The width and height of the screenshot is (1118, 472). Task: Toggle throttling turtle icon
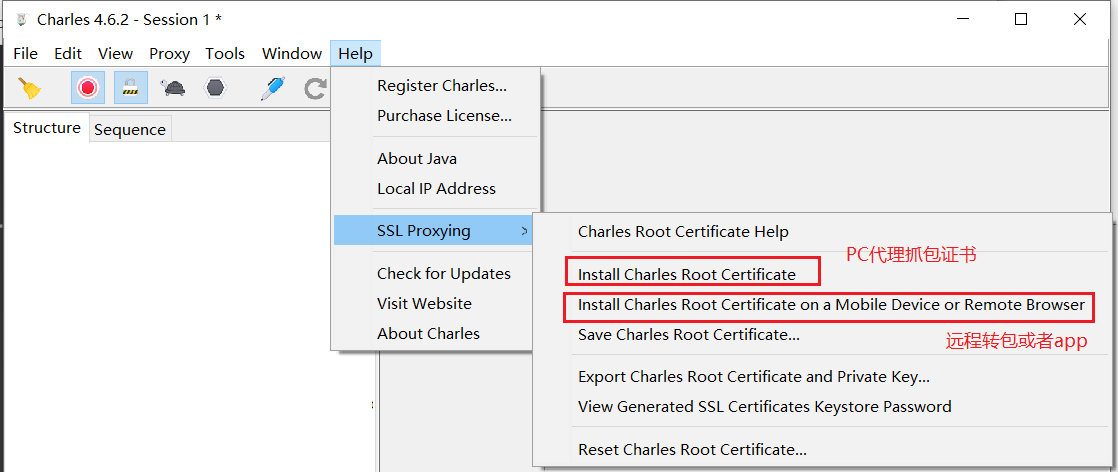pos(173,88)
